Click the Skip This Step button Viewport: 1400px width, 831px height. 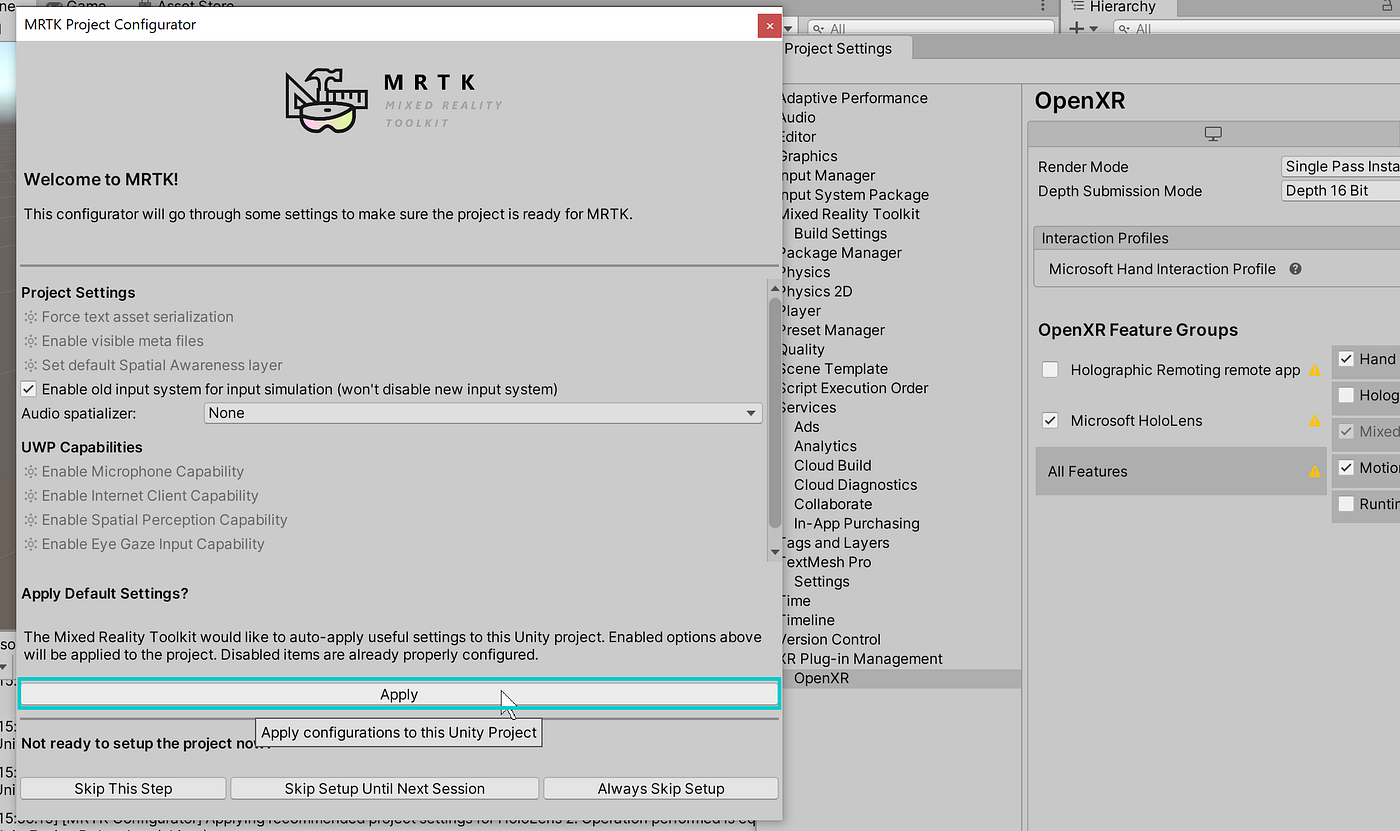123,788
